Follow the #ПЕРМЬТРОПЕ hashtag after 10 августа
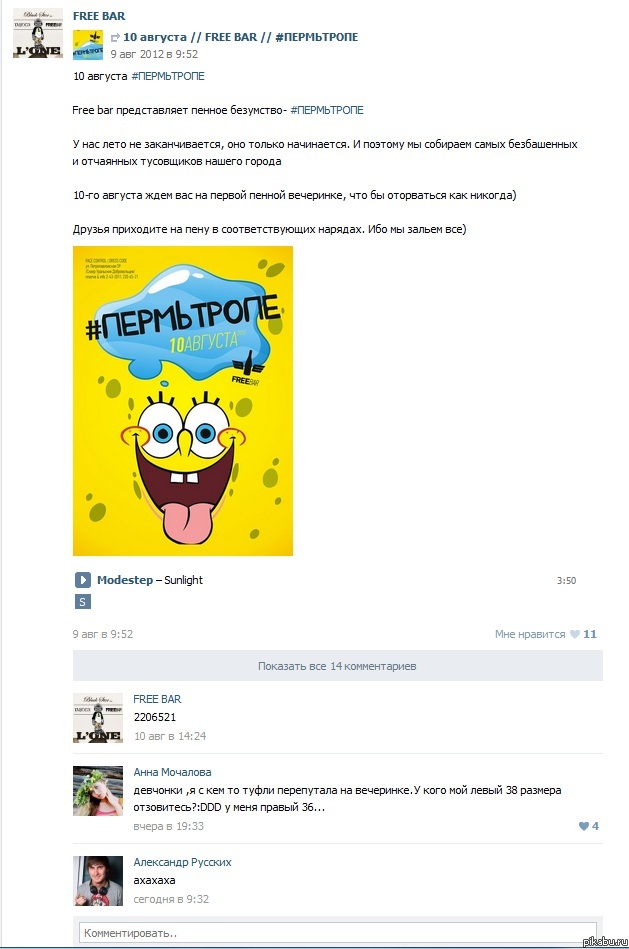 point(168,76)
